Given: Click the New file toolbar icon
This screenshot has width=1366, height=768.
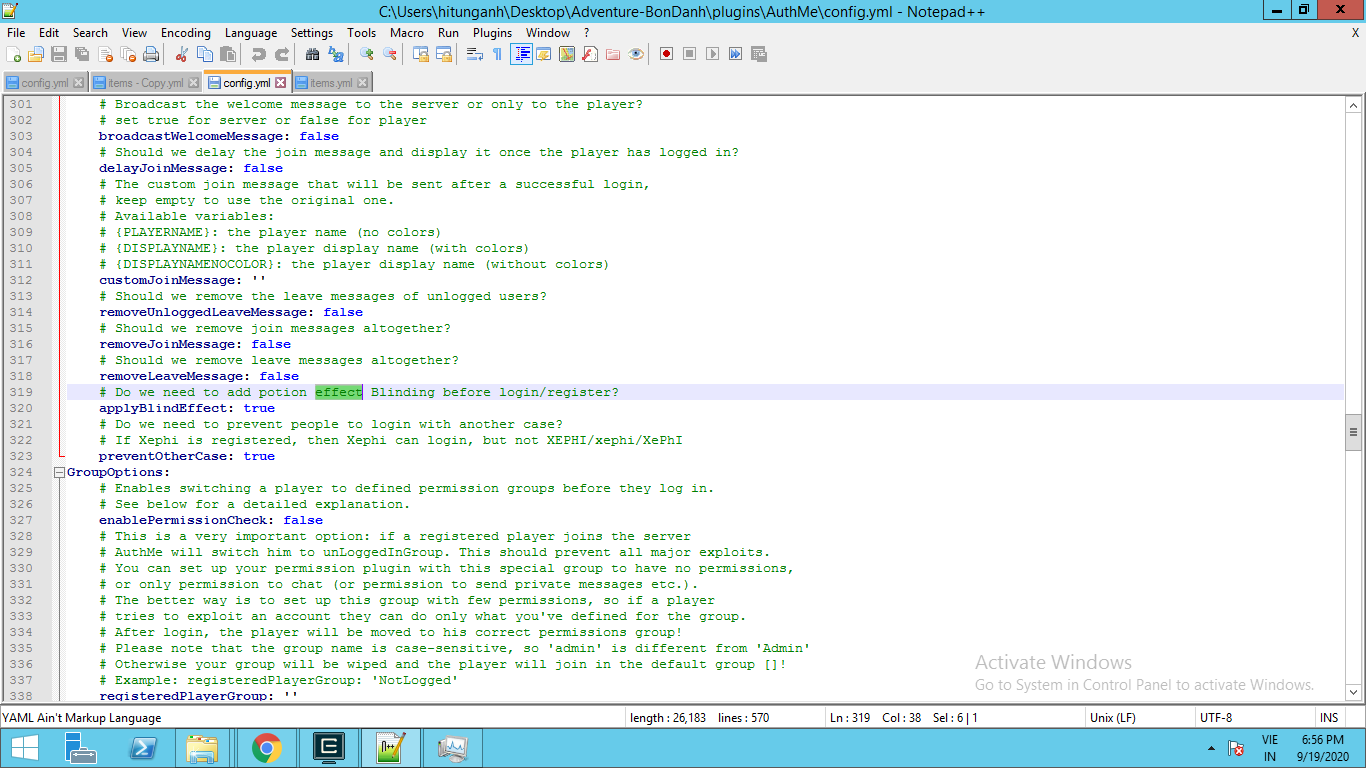Looking at the screenshot, I should coord(14,54).
